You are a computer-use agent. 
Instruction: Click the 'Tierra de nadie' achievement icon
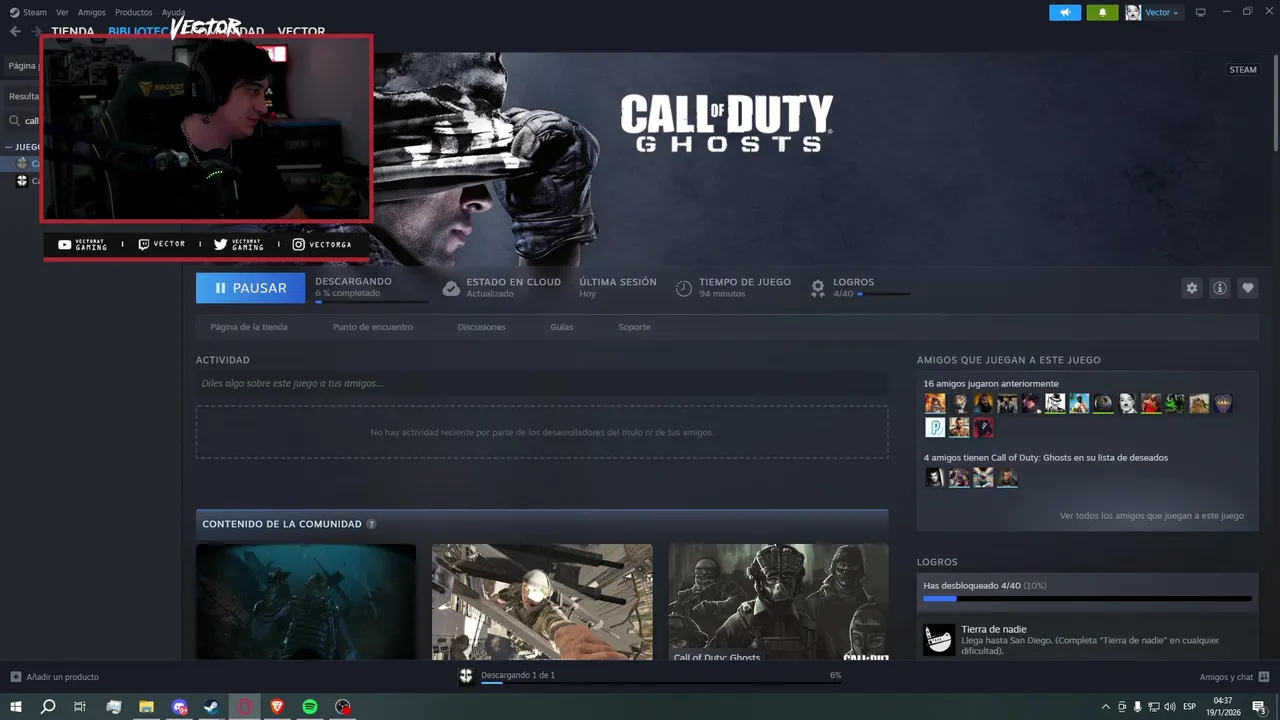pos(939,640)
